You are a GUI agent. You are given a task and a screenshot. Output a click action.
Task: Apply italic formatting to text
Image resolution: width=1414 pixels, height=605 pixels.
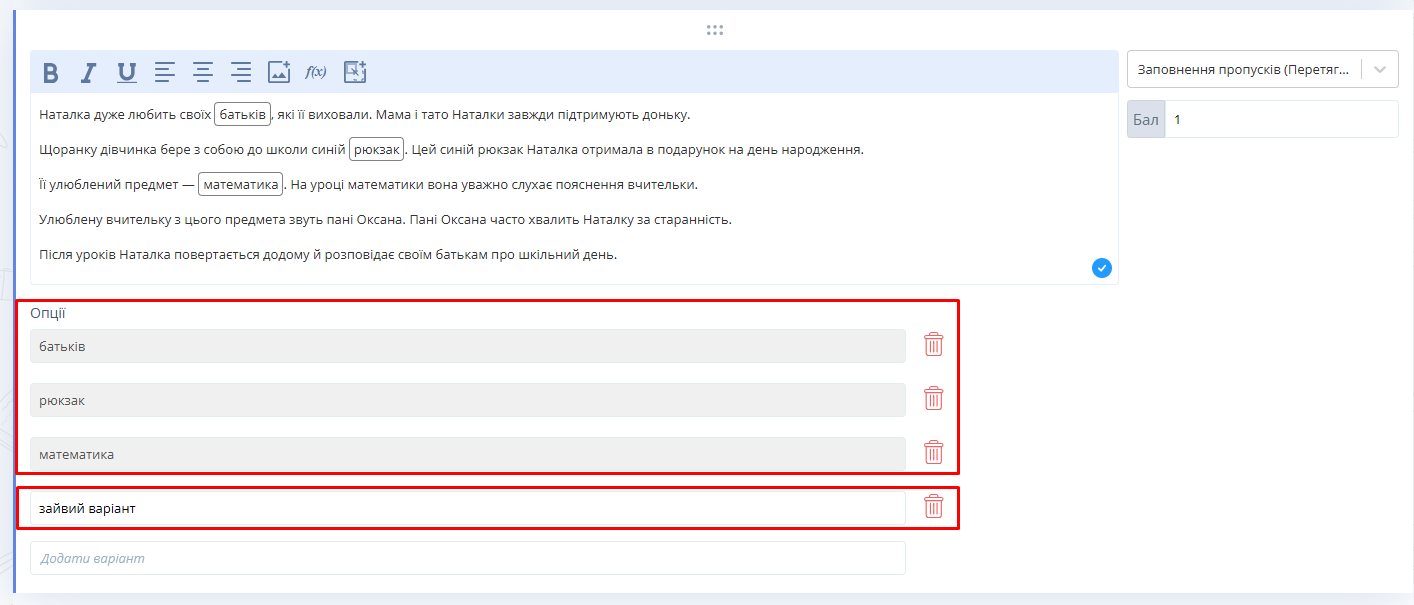point(89,72)
